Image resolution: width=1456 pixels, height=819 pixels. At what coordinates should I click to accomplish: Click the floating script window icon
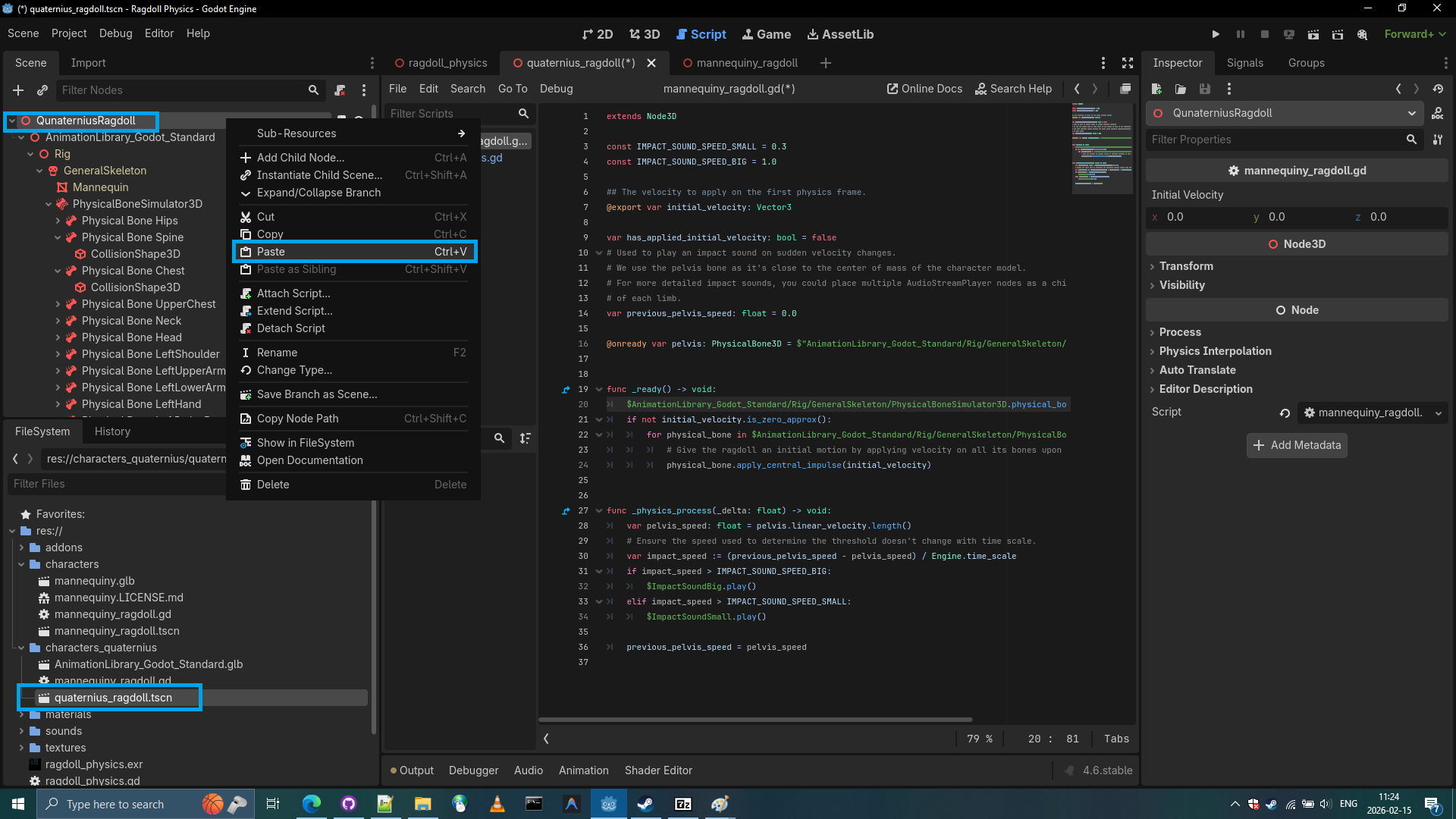pos(1125,89)
